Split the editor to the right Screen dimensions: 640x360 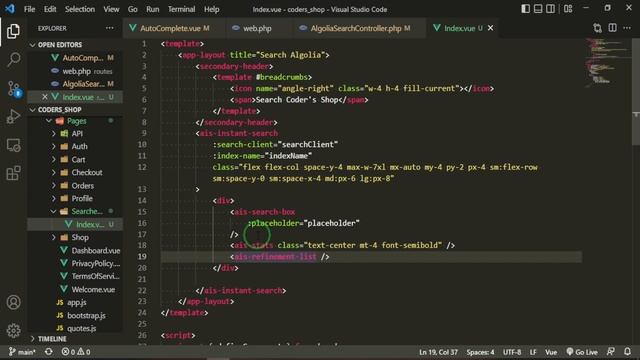[612, 28]
